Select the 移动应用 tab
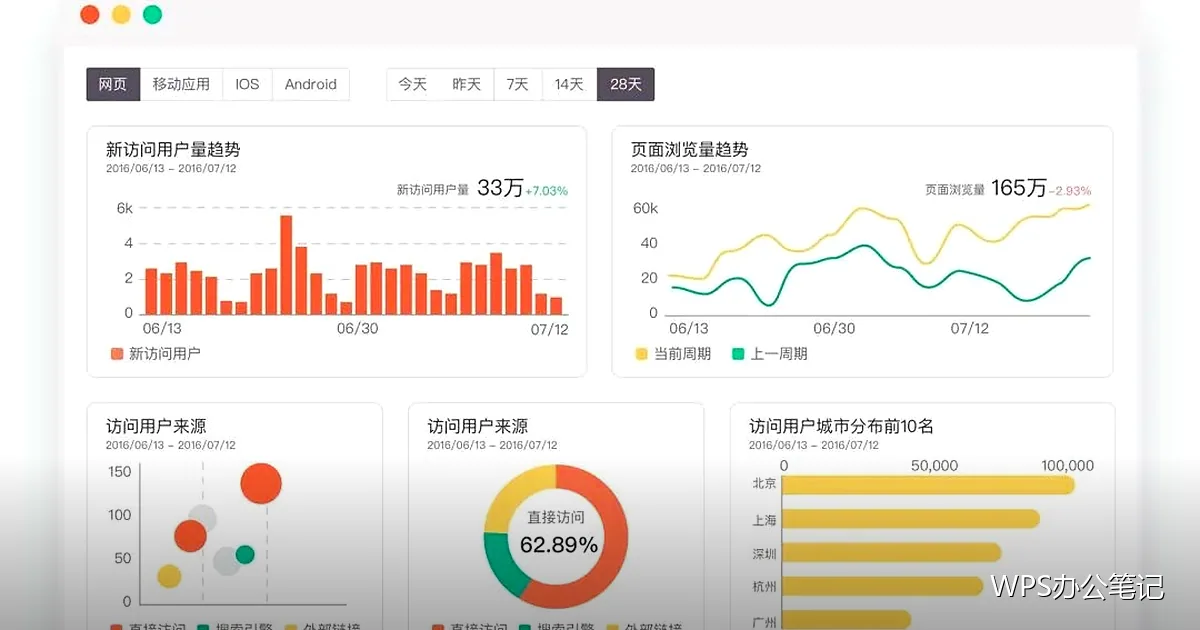Viewport: 1200px width, 630px height. point(181,84)
